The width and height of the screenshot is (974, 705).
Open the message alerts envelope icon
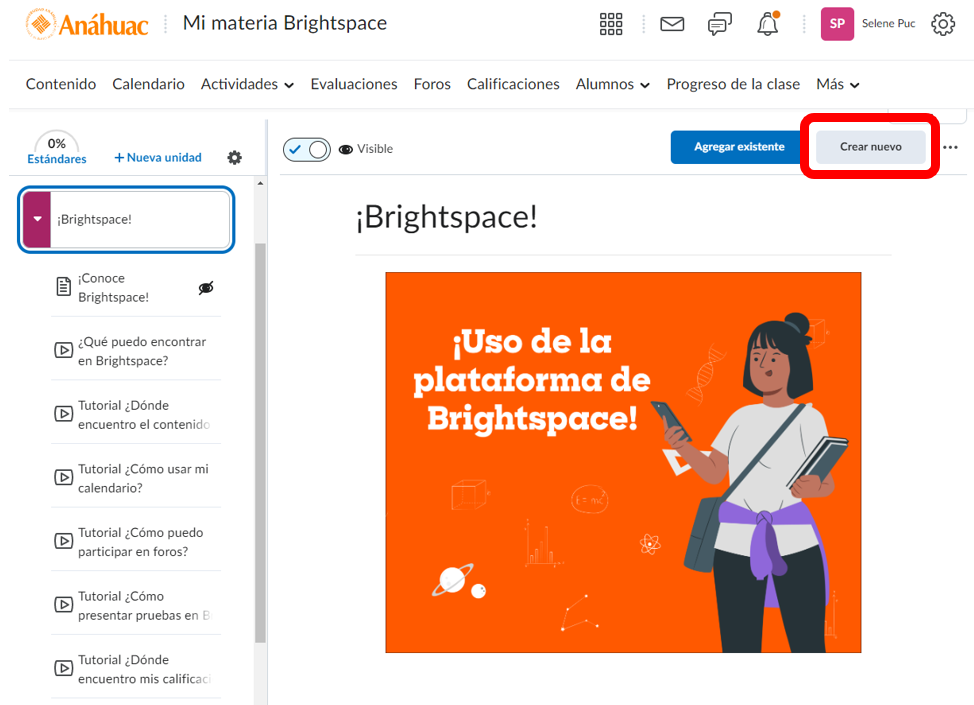pyautogui.click(x=672, y=24)
